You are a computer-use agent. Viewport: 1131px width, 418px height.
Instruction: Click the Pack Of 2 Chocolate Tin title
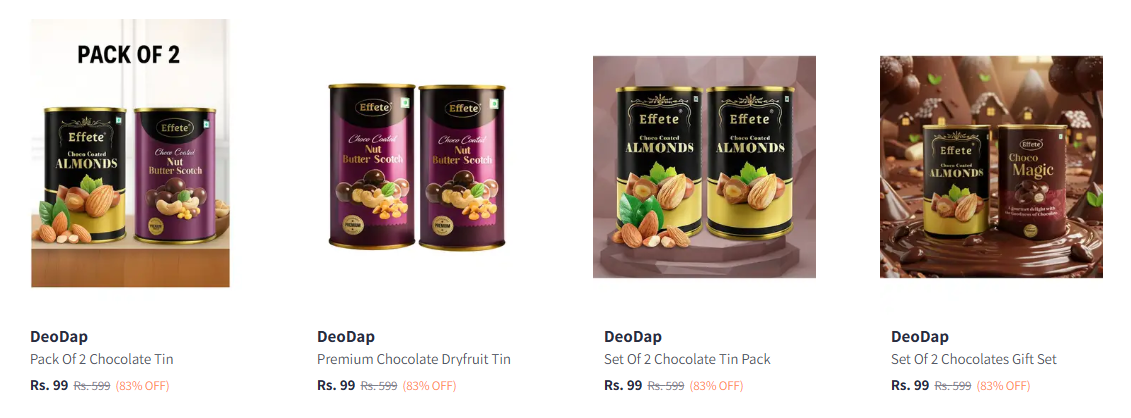102,359
